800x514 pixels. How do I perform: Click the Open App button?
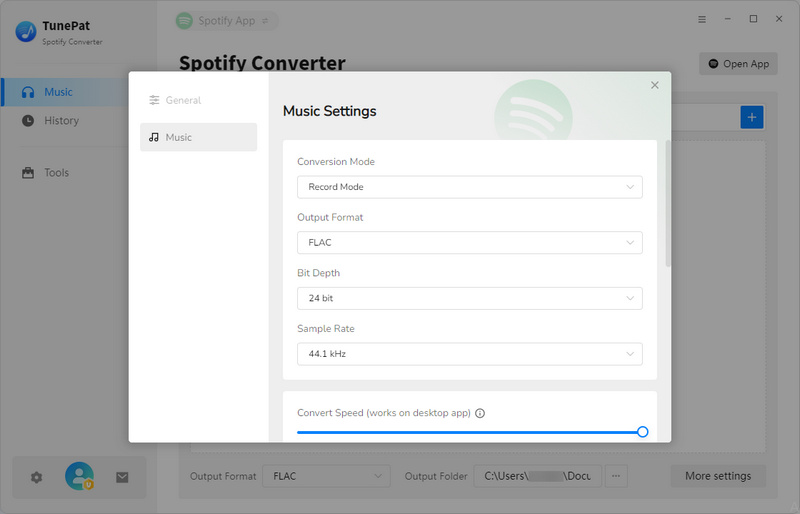(x=738, y=64)
